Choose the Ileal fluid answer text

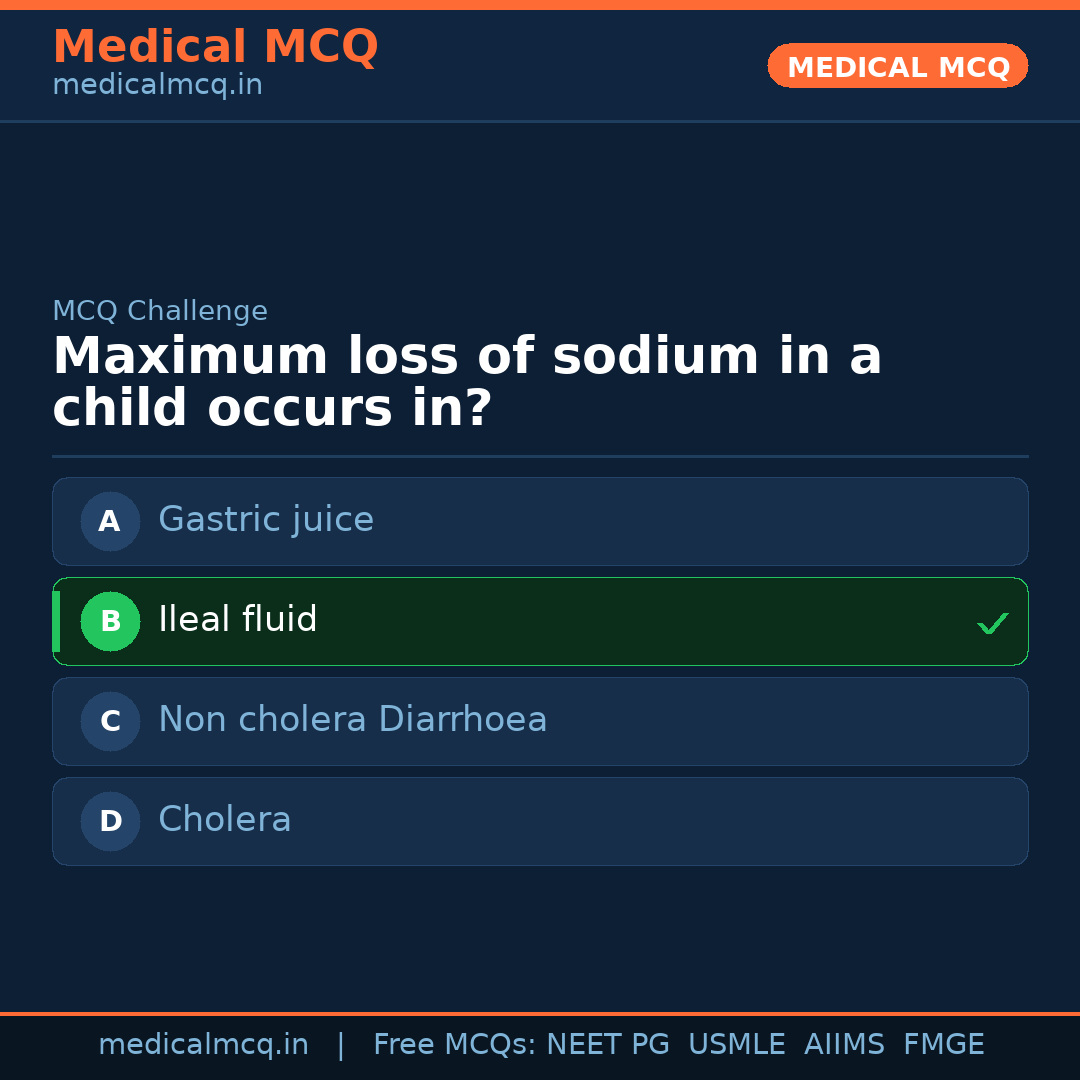(238, 620)
